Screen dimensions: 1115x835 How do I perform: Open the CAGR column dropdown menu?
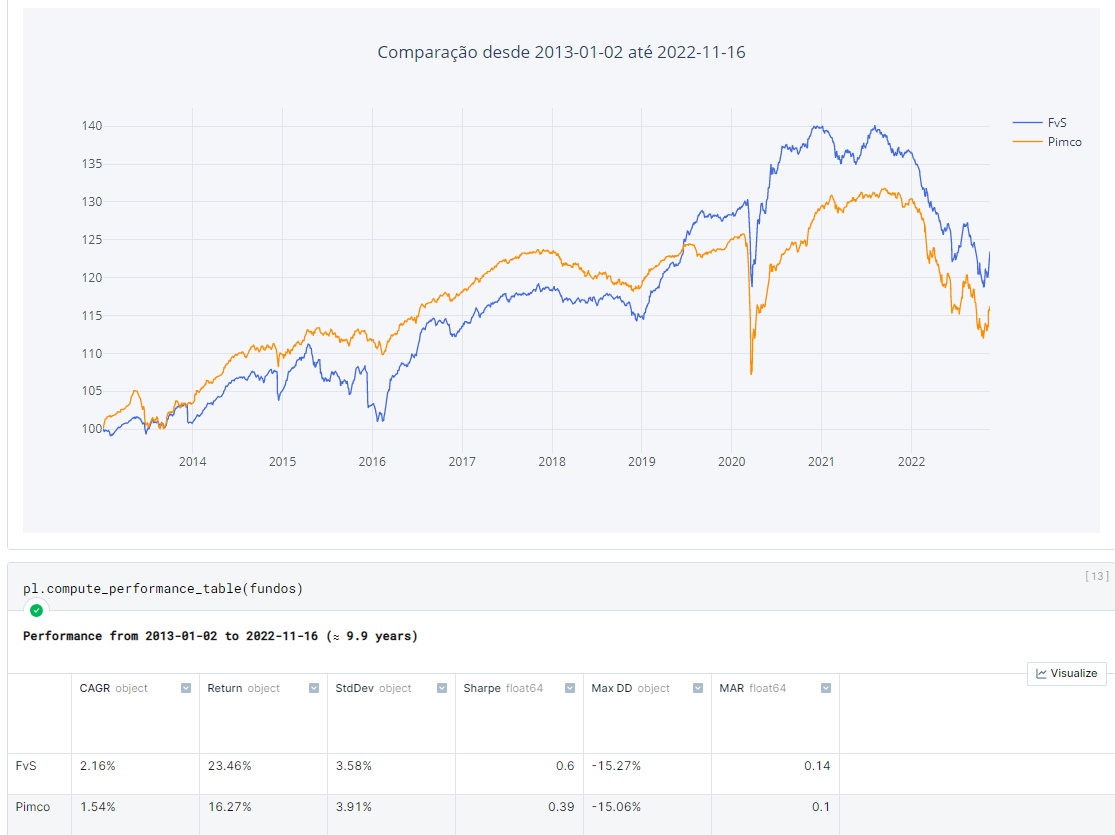[186, 688]
